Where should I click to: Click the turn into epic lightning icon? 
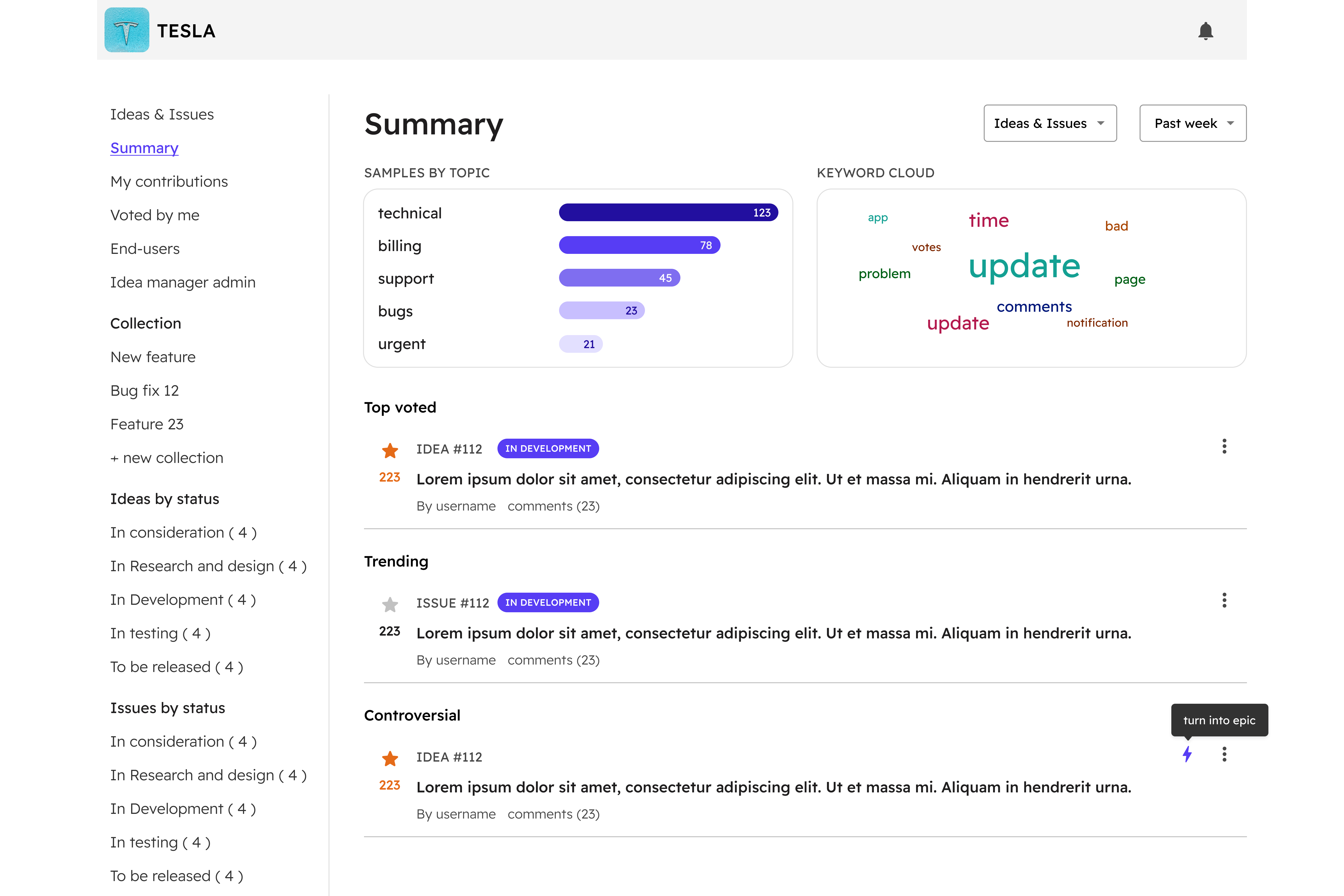1187,754
